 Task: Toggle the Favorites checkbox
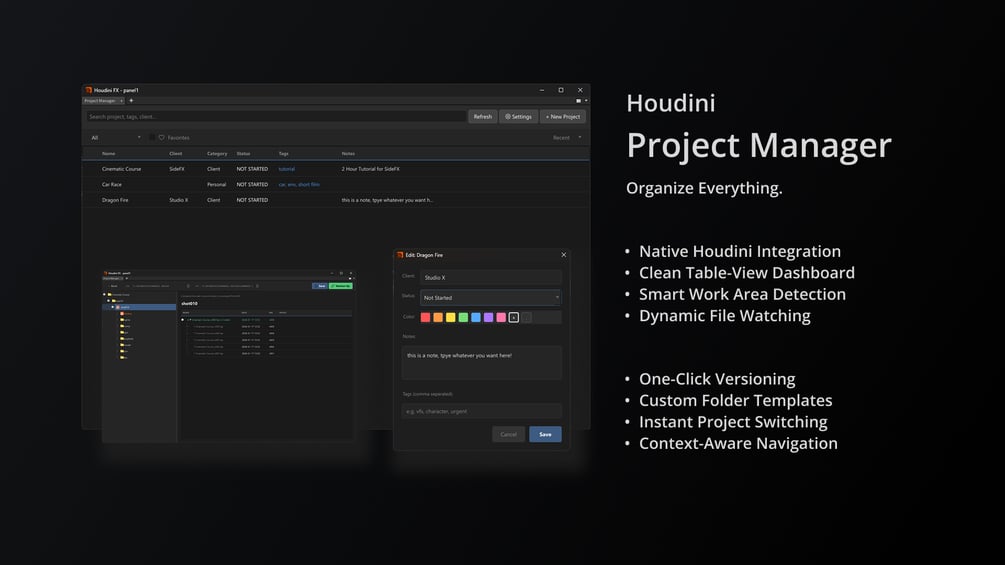[x=152, y=138]
